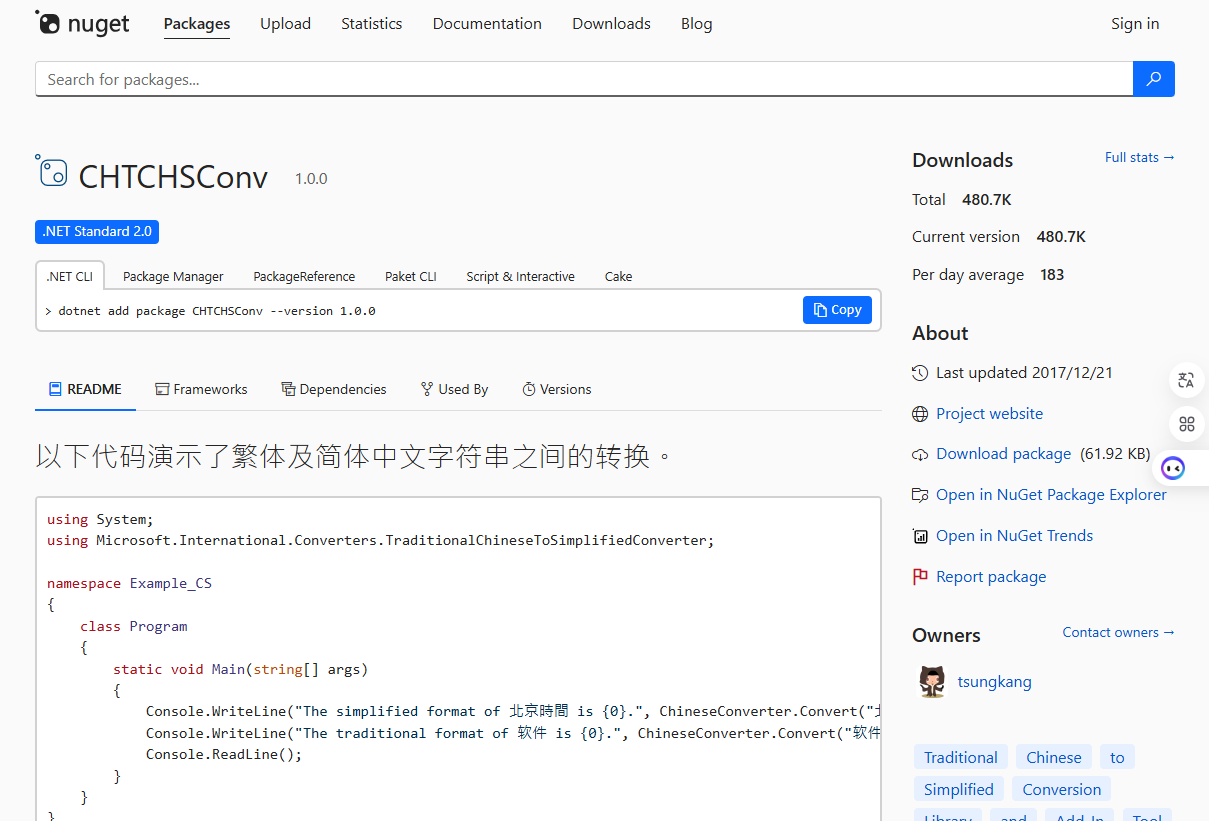Select the .NET CLI tab
Image resolution: width=1209 pixels, height=821 pixels.
pos(70,276)
